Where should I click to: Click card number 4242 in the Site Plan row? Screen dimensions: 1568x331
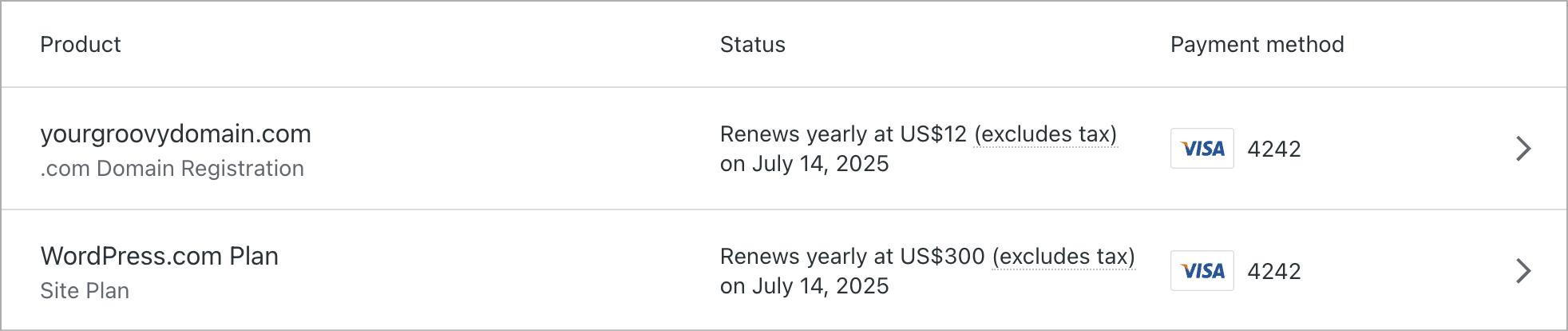[x=1274, y=272]
